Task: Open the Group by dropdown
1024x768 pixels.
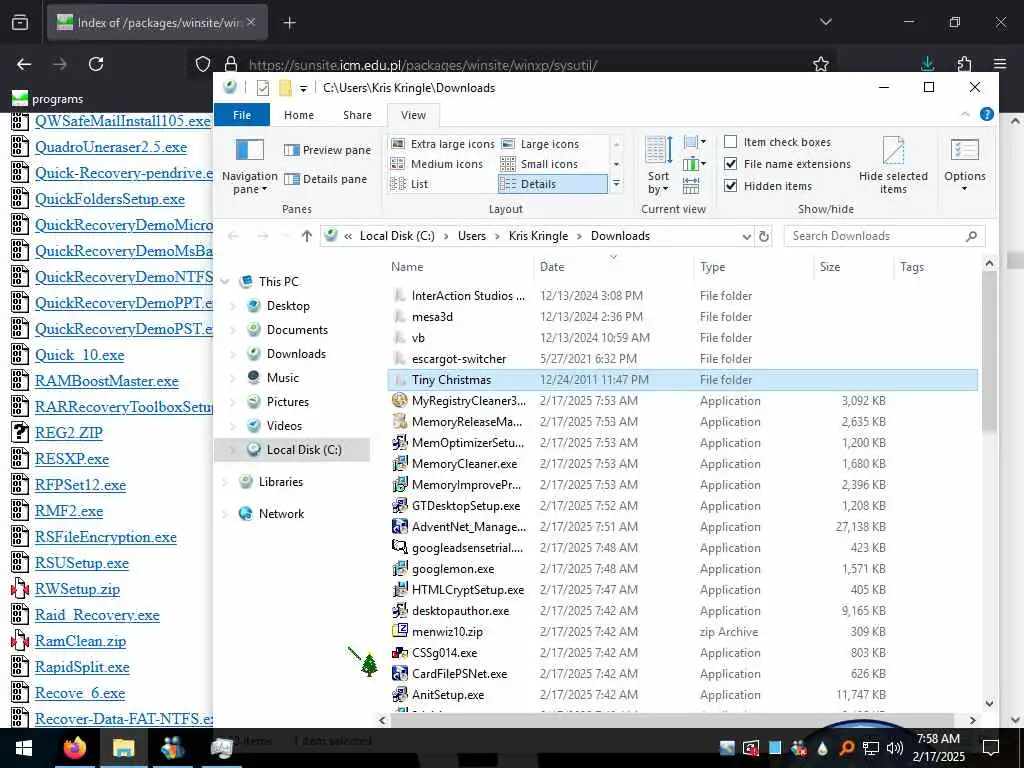Action: (x=694, y=142)
